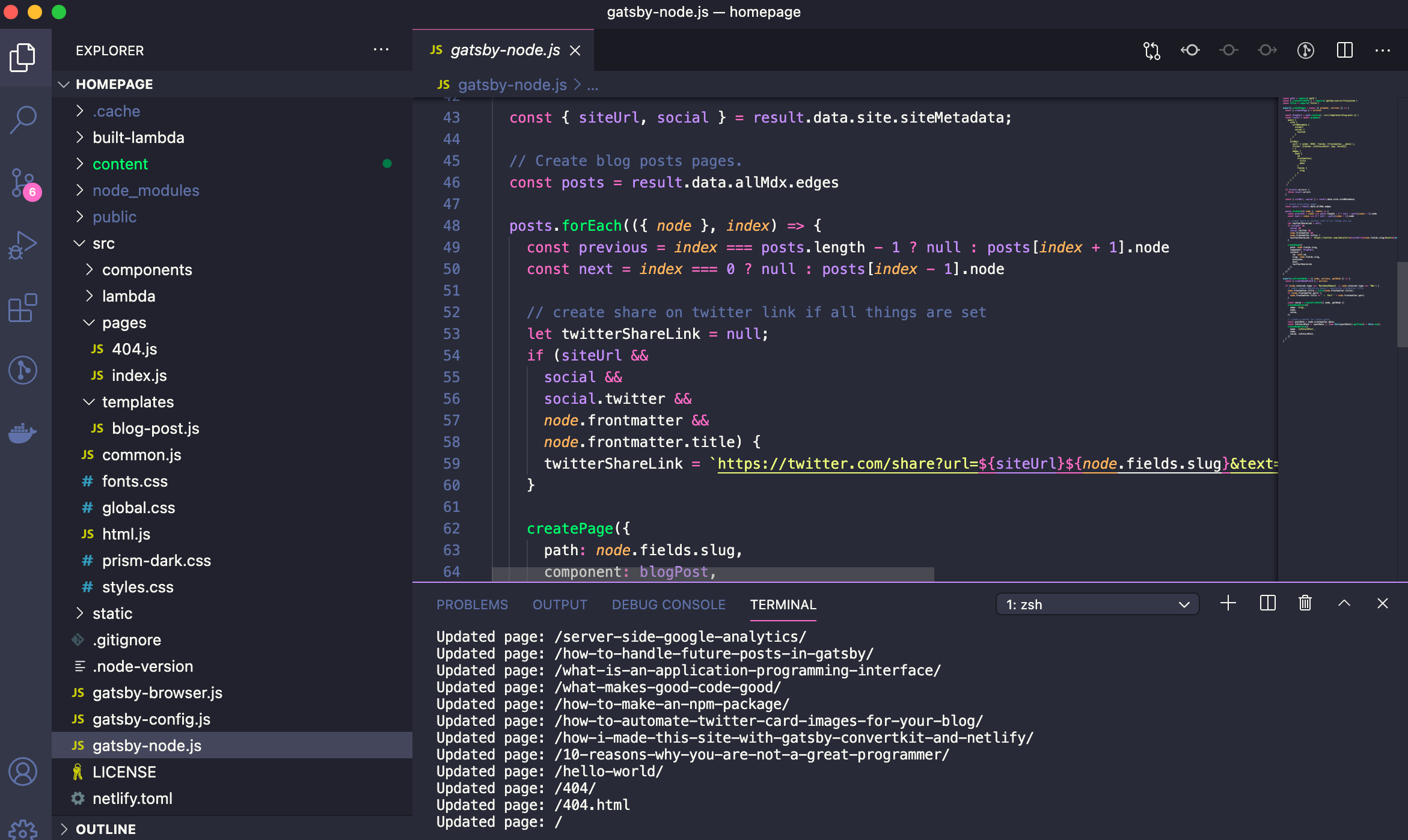Switch to the DEBUG CONSOLE tab

(x=669, y=604)
